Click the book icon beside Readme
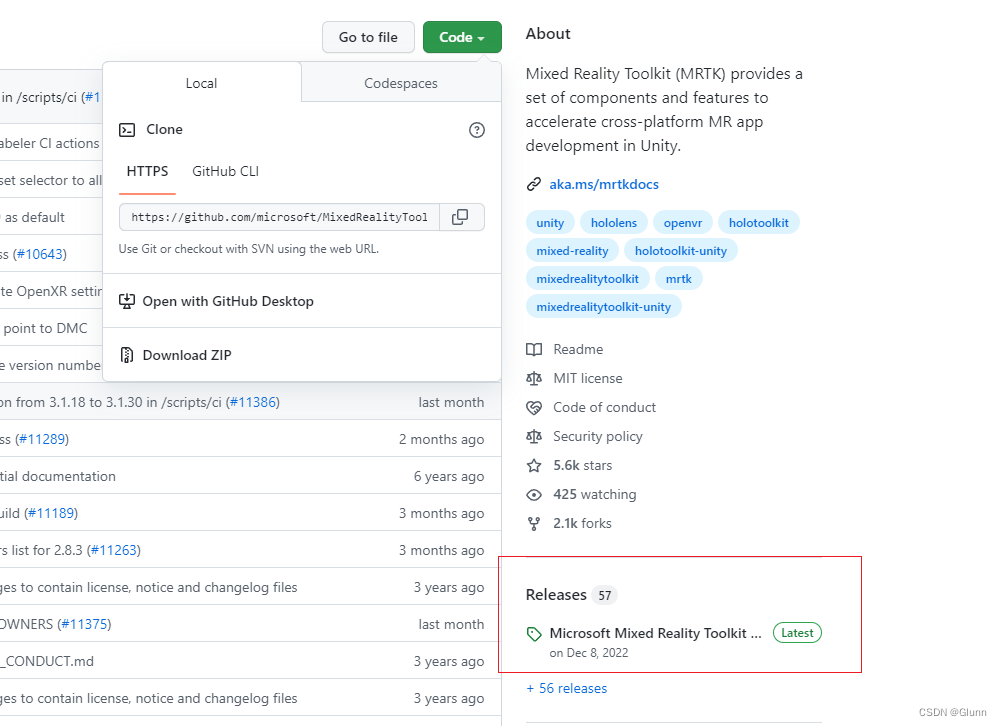 [x=534, y=350]
